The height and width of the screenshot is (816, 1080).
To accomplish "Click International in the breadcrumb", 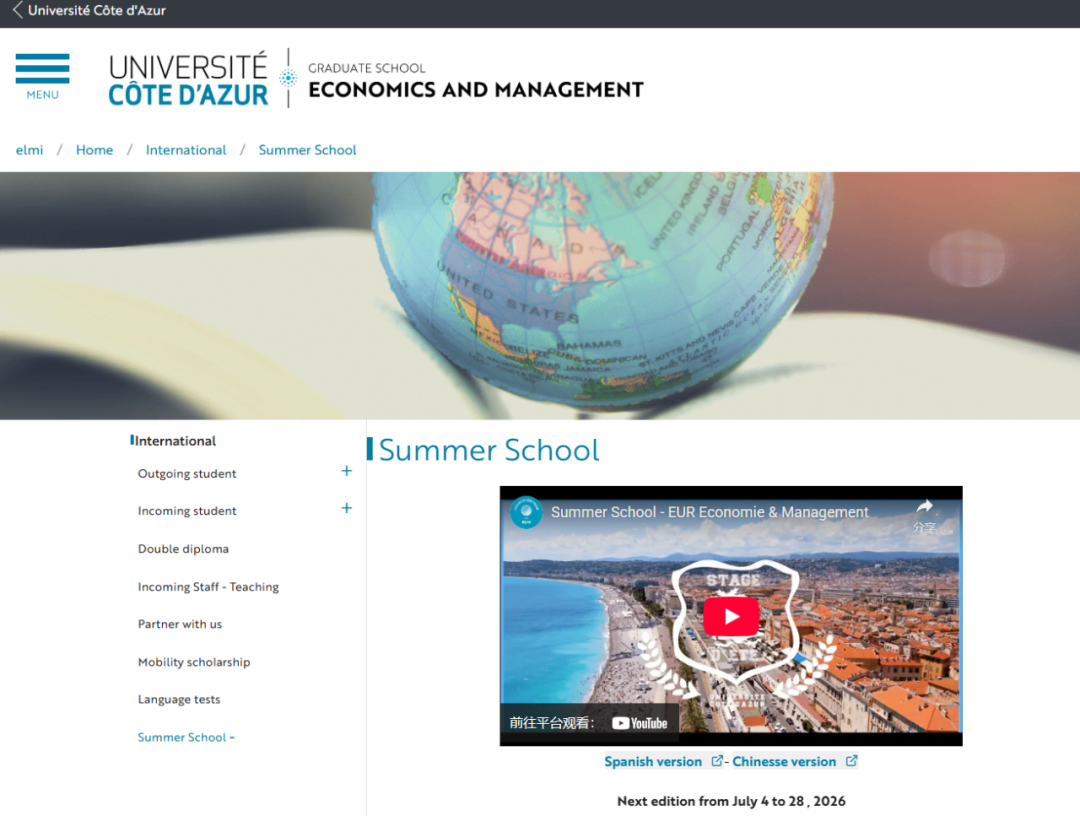I will tap(186, 150).
